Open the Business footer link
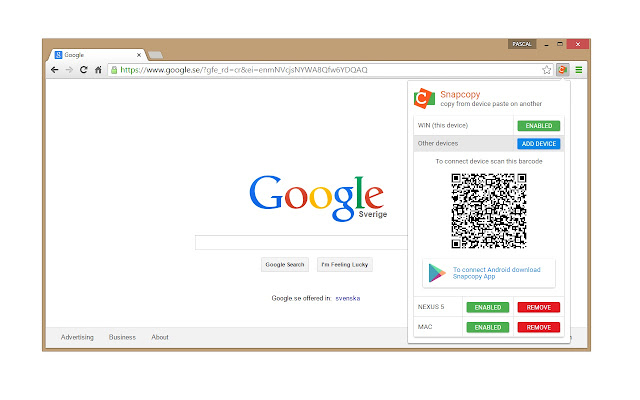Viewport: 640px width, 400px height. click(x=122, y=337)
